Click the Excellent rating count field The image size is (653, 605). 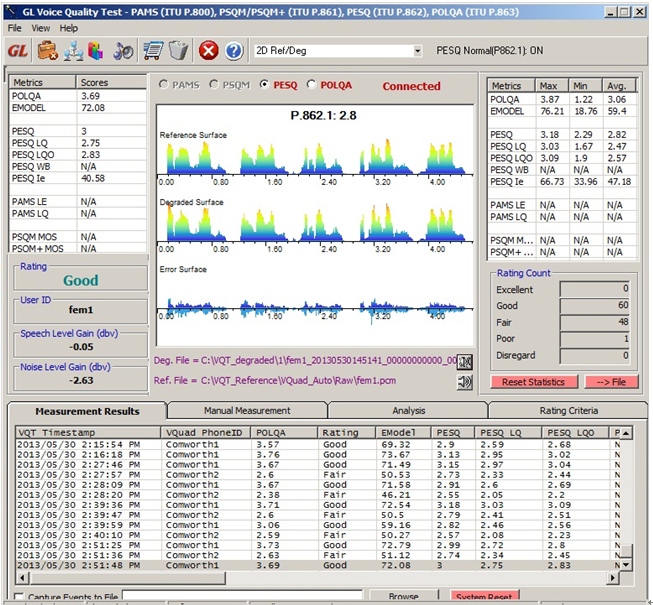click(595, 289)
